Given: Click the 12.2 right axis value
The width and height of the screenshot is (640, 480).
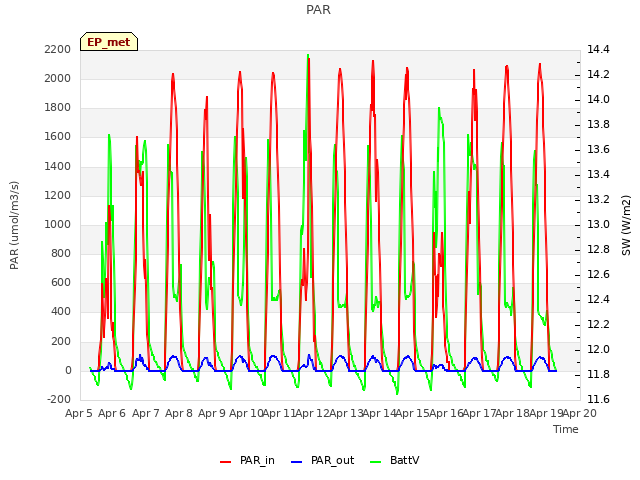Looking at the screenshot, I should click(x=598, y=324).
